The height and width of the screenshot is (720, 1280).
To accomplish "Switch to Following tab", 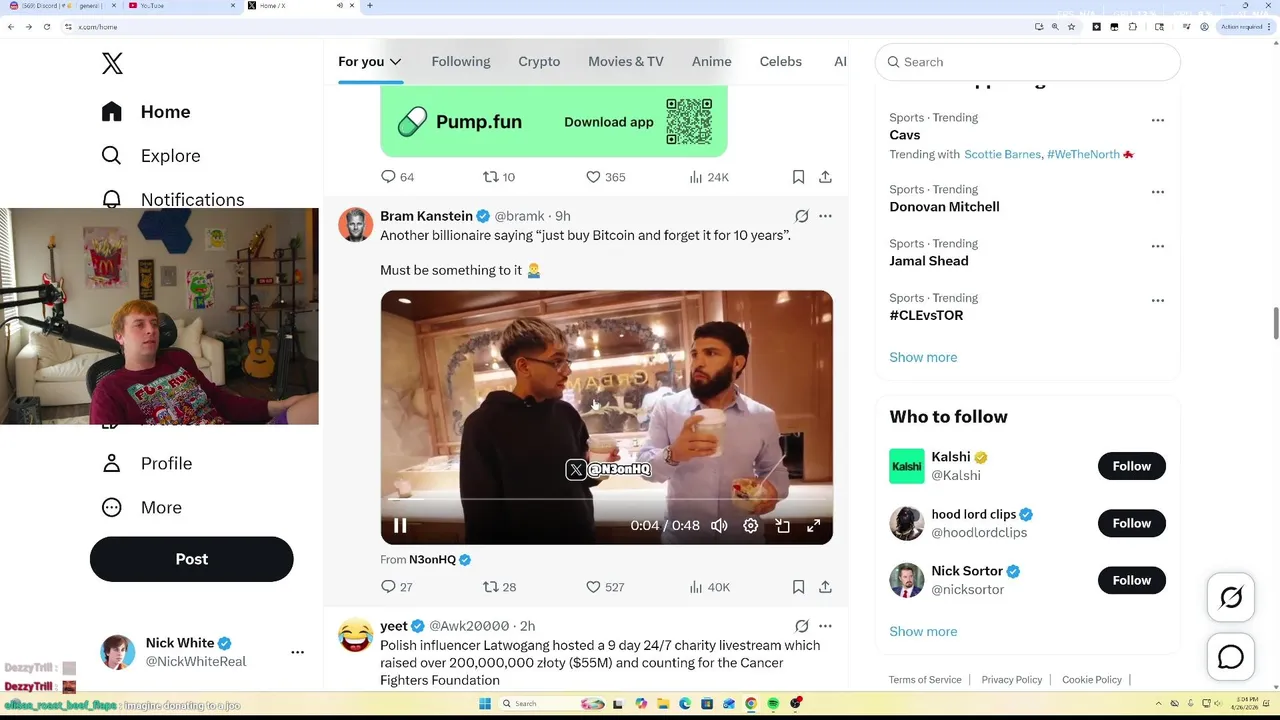I will (461, 62).
